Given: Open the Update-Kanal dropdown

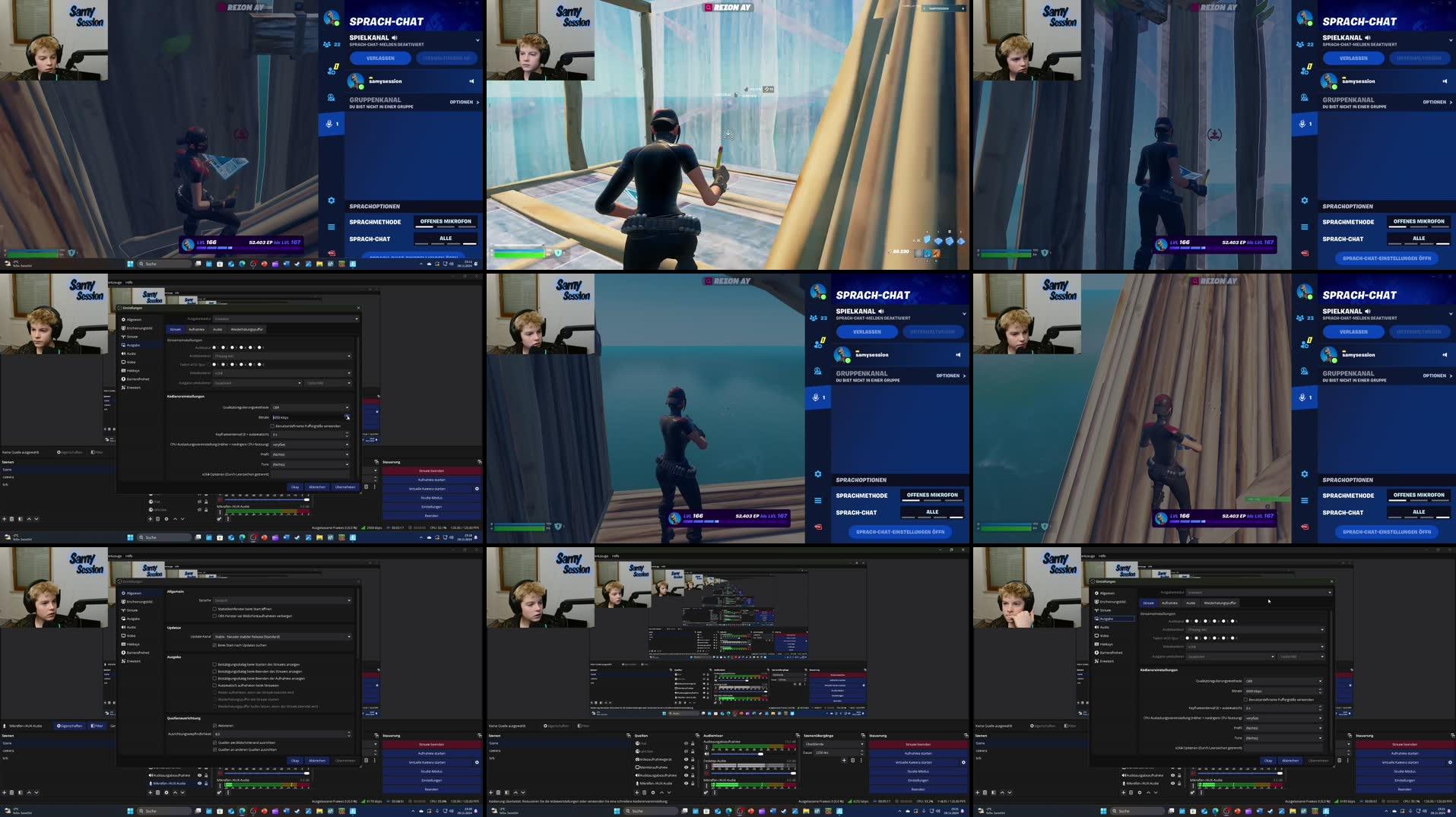Looking at the screenshot, I should [x=282, y=637].
